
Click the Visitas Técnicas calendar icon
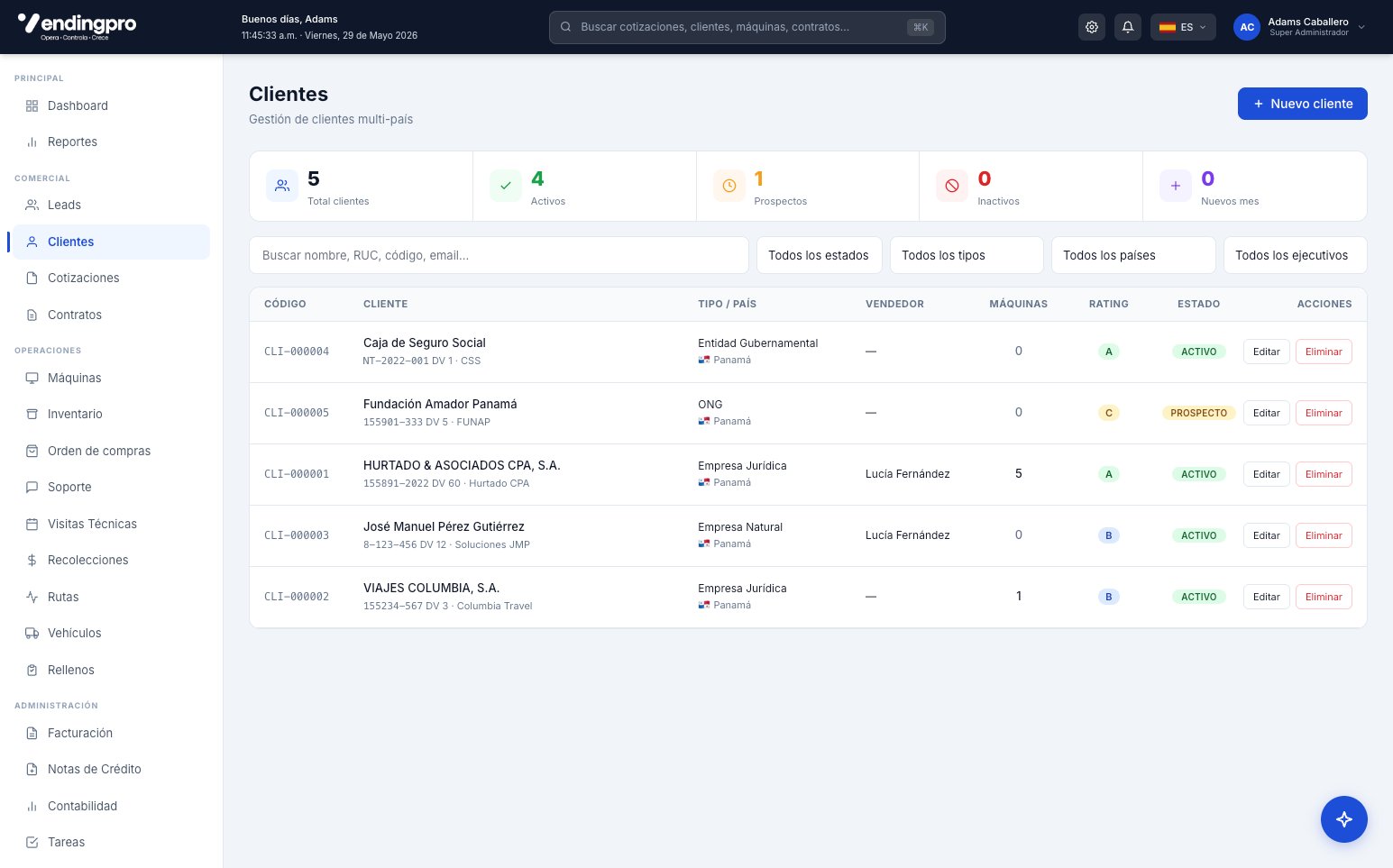pos(32,524)
